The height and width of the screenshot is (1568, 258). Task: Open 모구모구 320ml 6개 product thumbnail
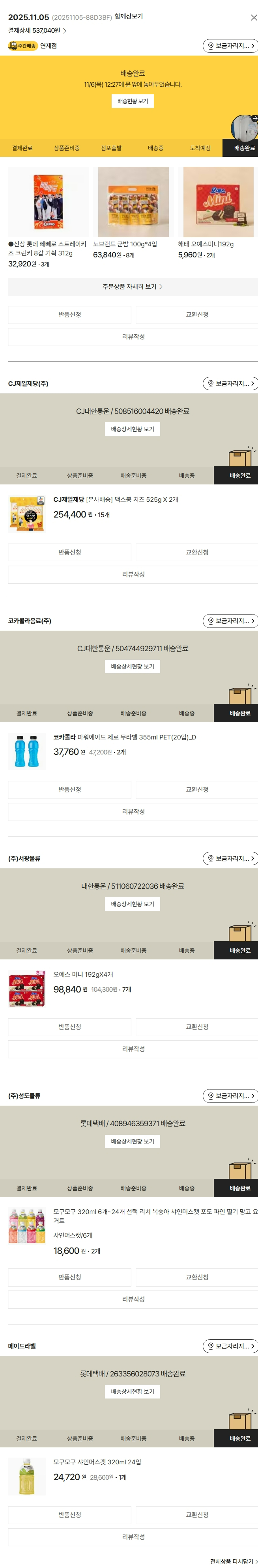click(27, 1225)
